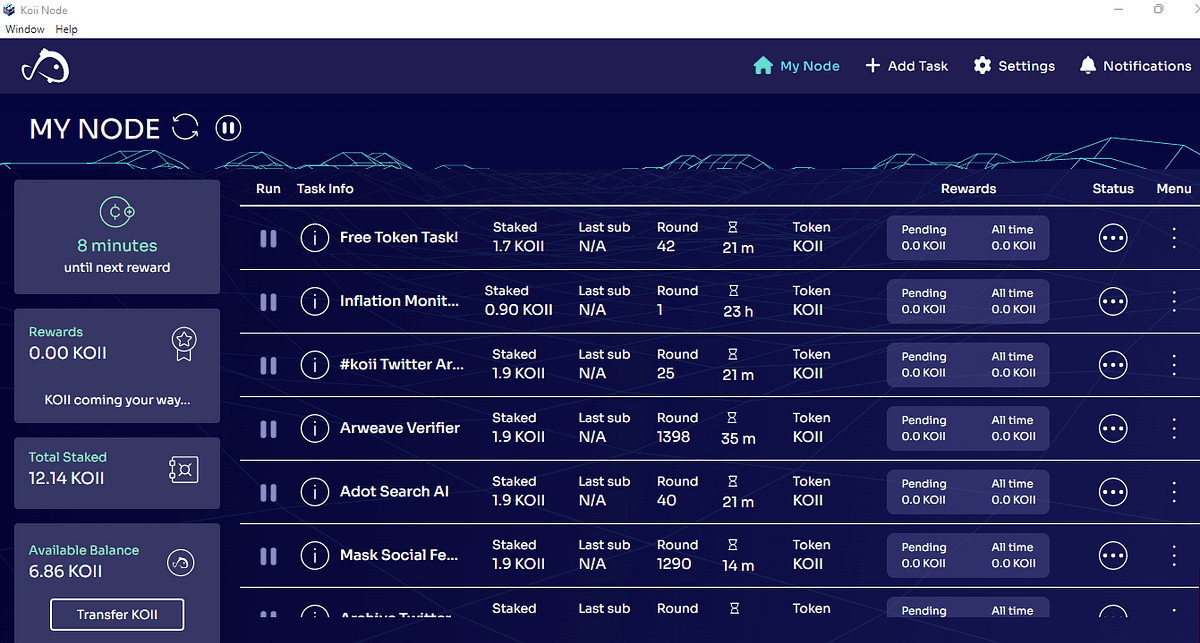
Task: Click the Available Balance icon
Action: click(181, 562)
